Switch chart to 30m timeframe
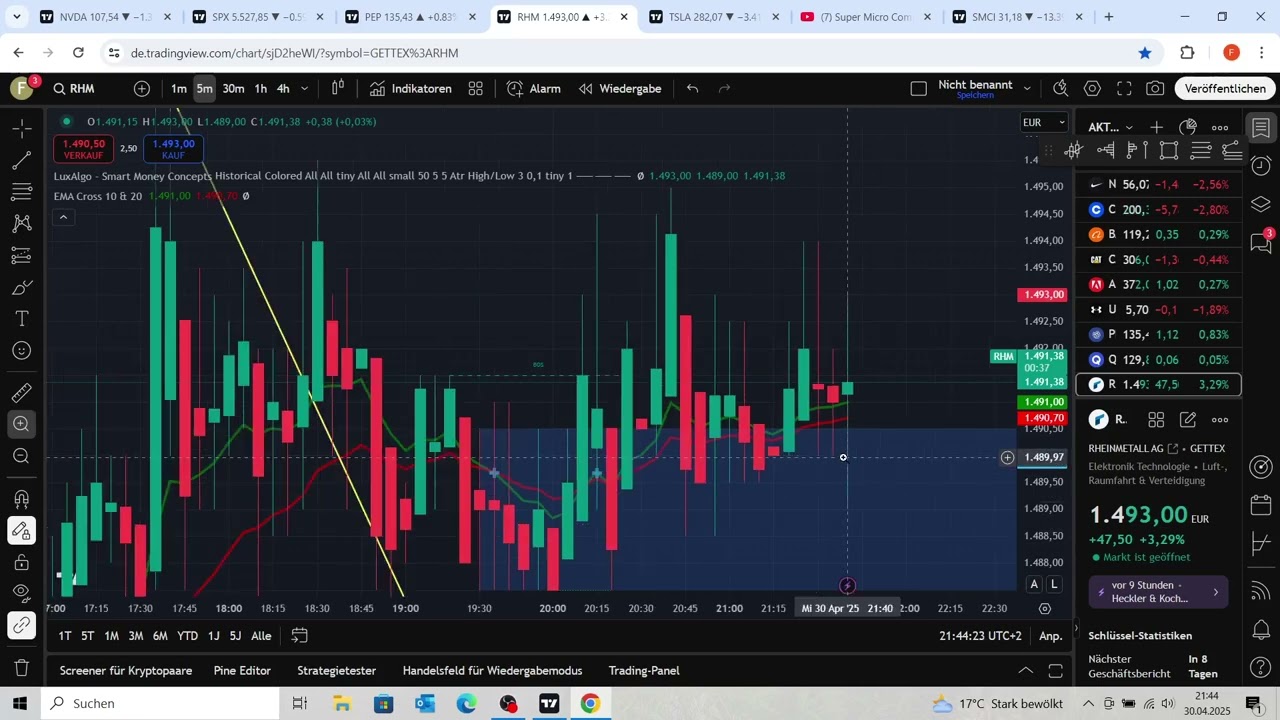Screen dimensions: 1280x720 tap(233, 89)
